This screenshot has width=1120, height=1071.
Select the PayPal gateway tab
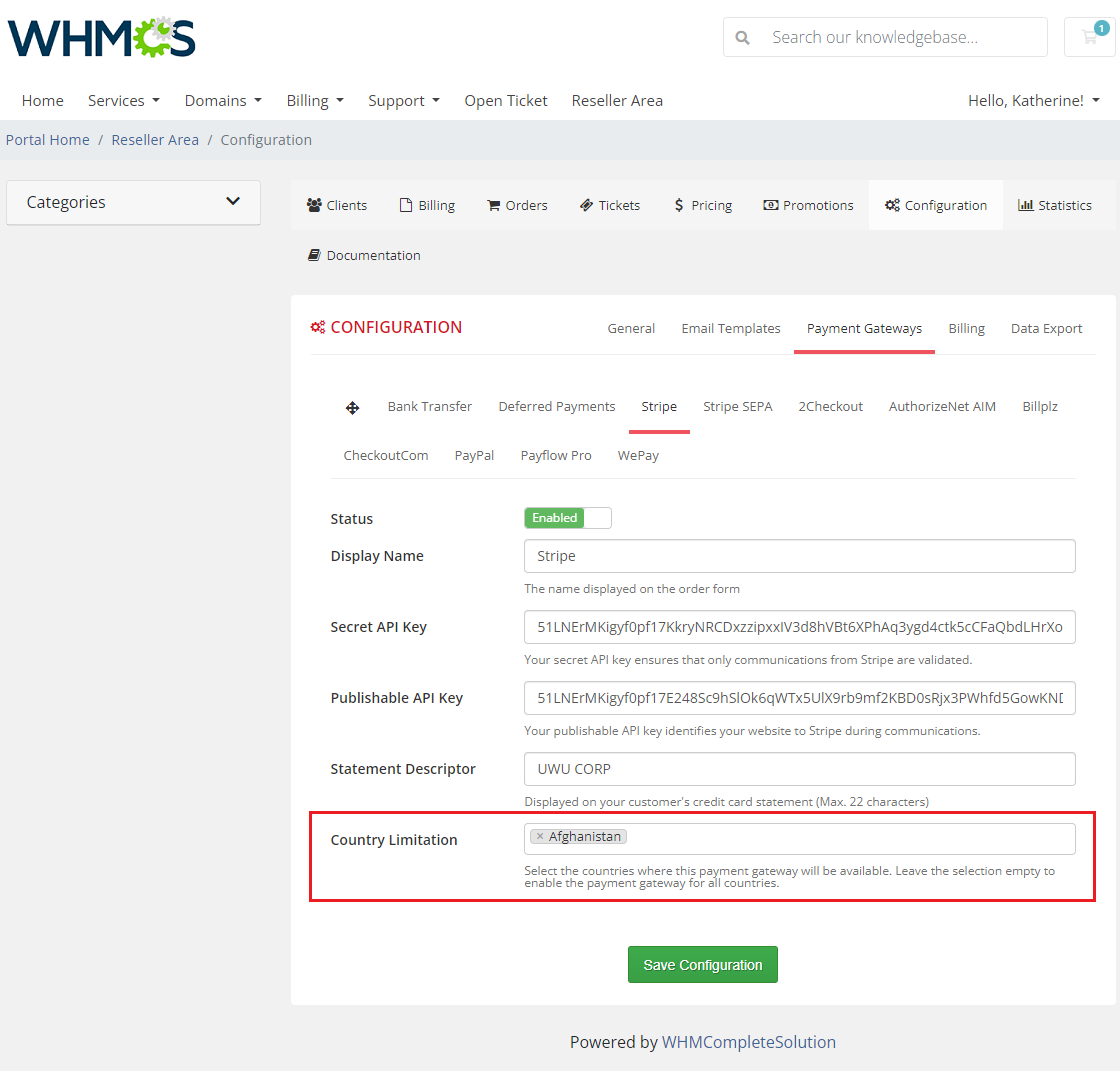point(474,455)
